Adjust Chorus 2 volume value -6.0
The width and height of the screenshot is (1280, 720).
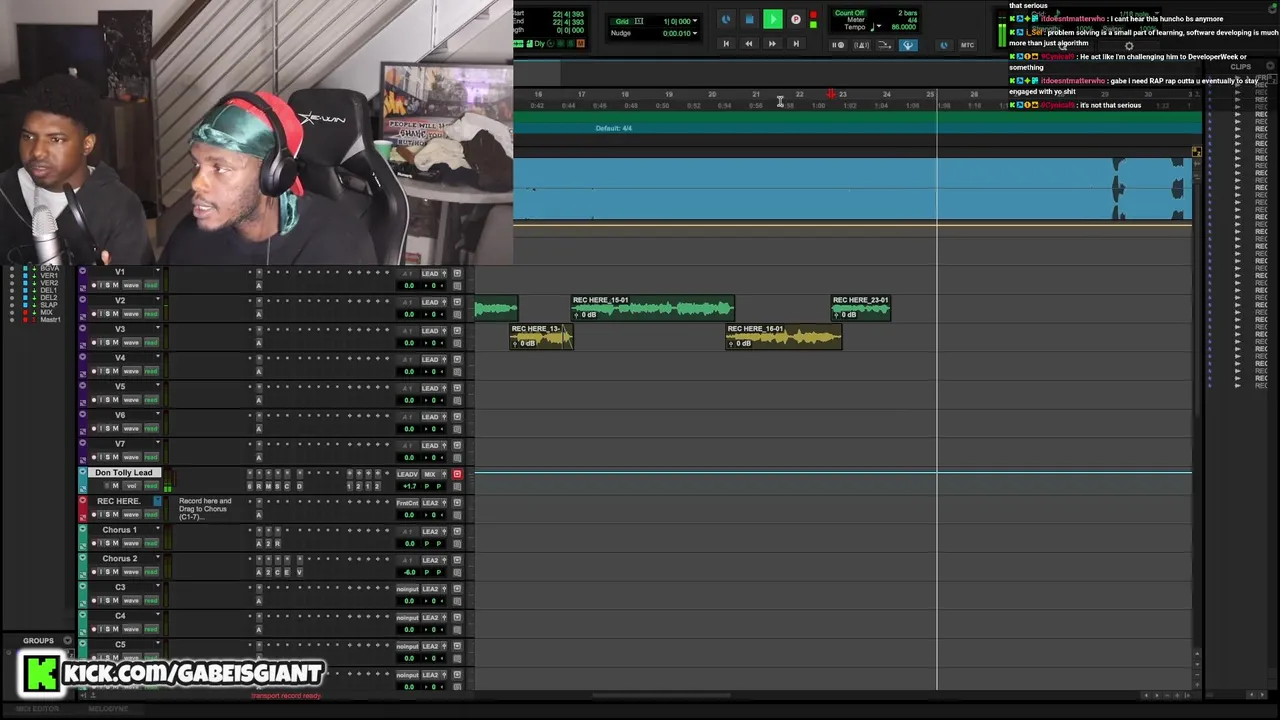[x=409, y=573]
